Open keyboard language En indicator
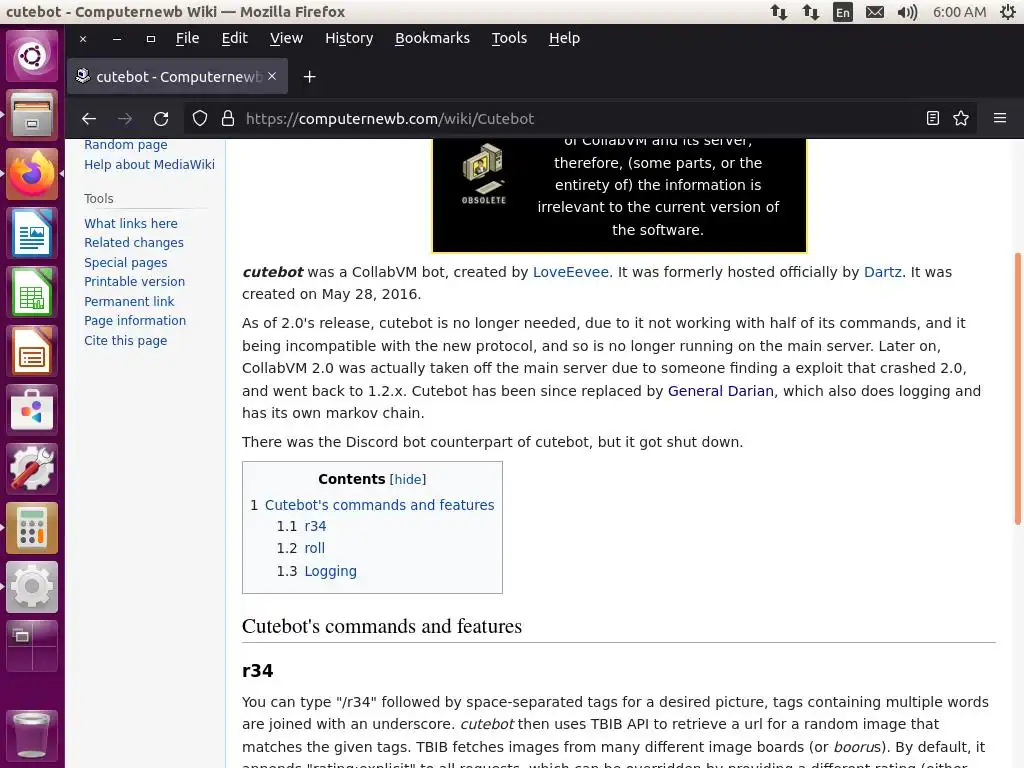The image size is (1024, 768). tap(843, 12)
